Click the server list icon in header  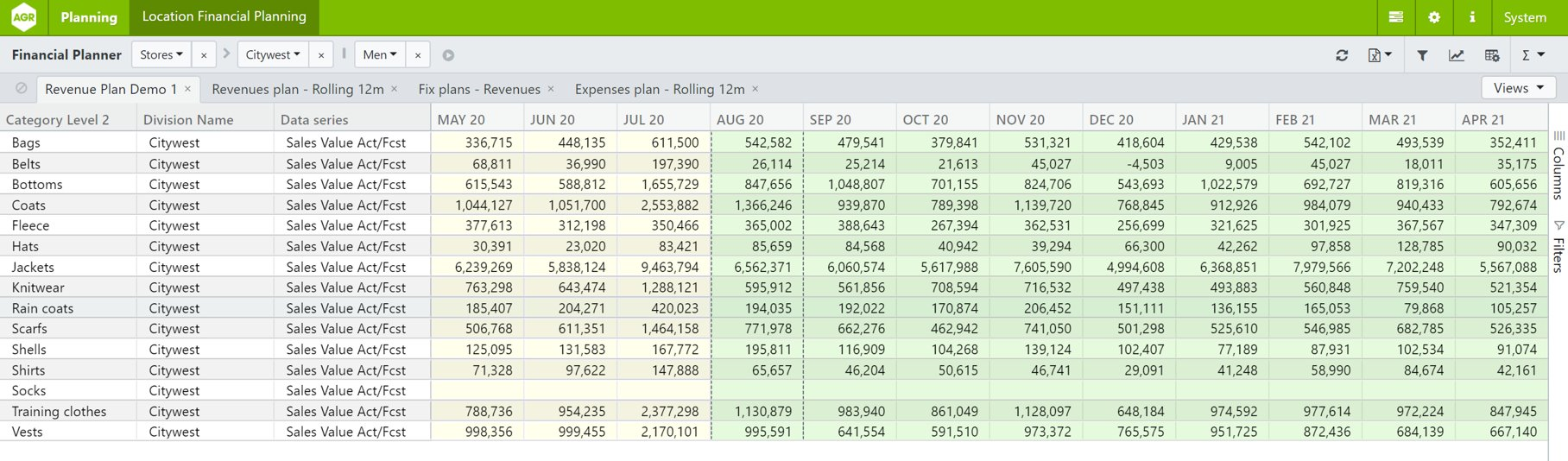point(1396,17)
